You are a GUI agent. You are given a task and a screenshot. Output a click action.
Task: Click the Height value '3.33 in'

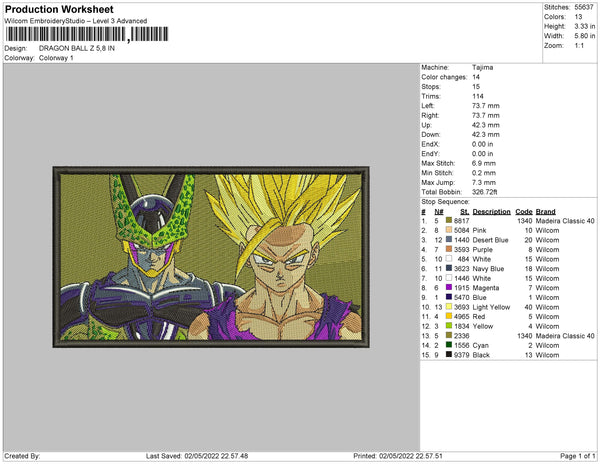point(585,26)
